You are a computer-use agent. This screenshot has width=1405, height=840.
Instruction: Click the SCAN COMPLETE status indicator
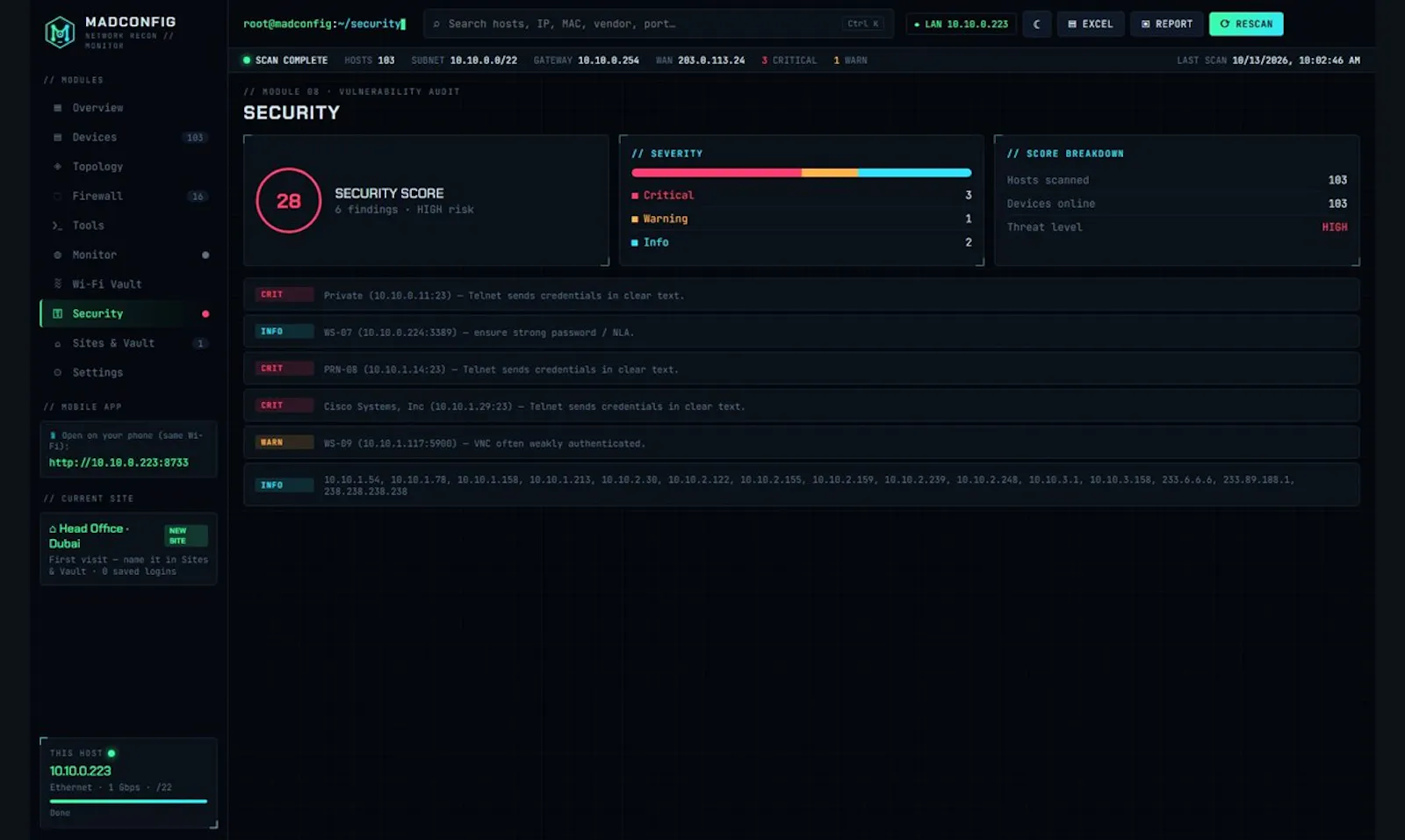pyautogui.click(x=285, y=61)
